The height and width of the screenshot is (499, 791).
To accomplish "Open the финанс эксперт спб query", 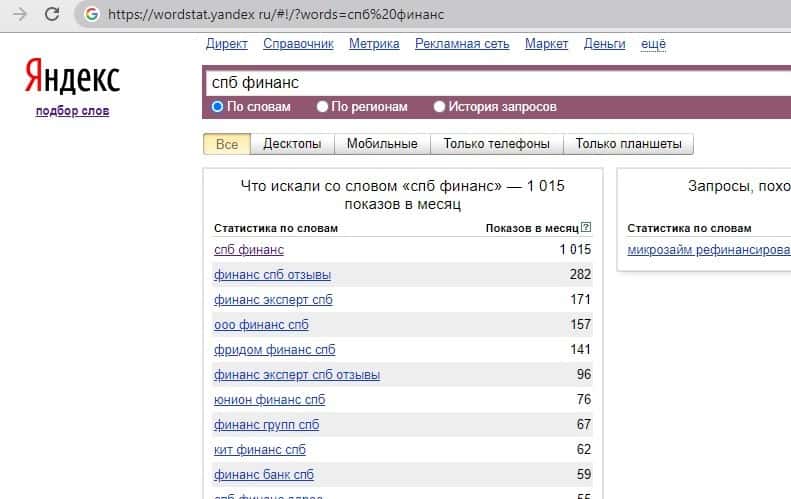I will 273,300.
